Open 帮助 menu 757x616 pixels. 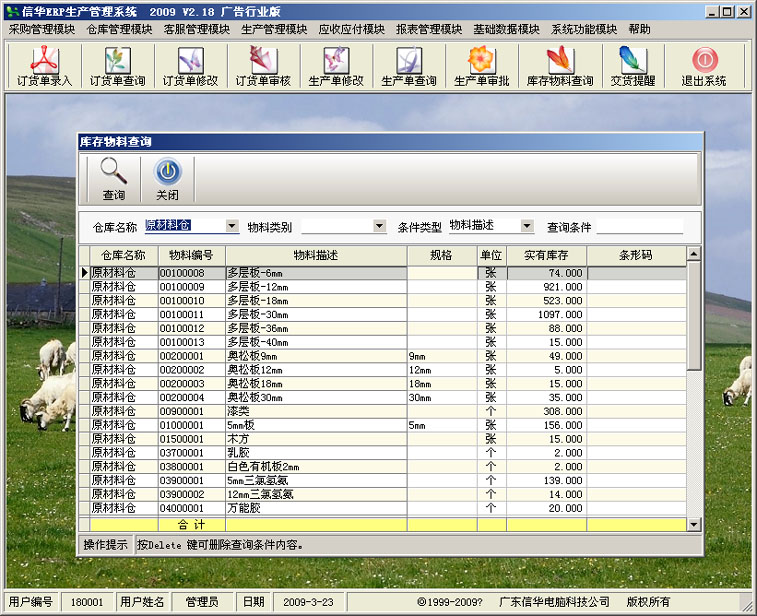[x=639, y=29]
